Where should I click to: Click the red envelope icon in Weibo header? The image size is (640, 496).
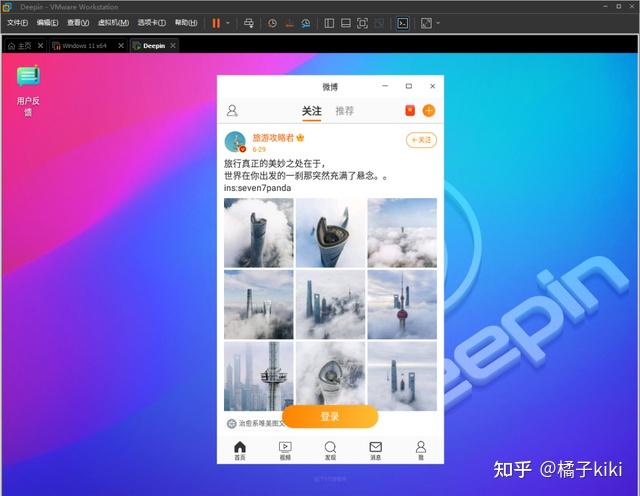click(410, 111)
